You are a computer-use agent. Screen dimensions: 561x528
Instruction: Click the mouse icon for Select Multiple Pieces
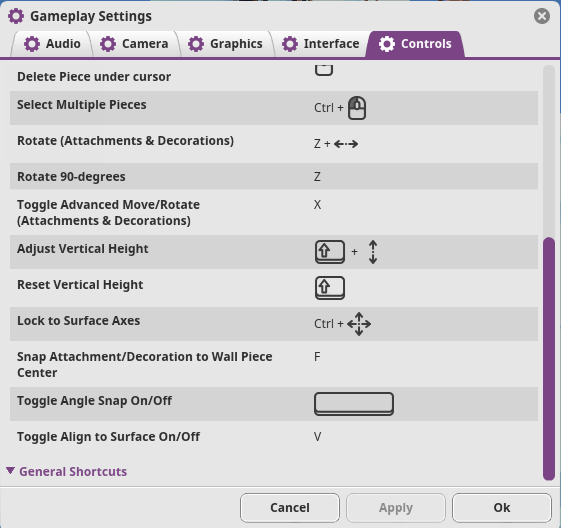(357, 108)
